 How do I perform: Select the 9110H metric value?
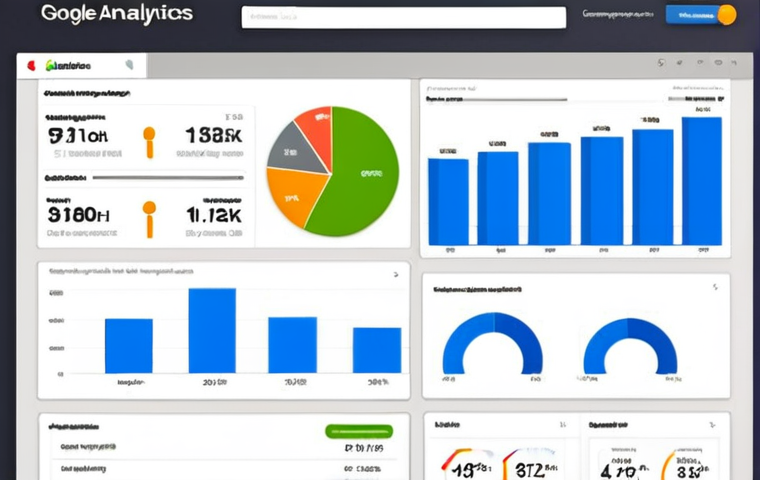[78, 136]
